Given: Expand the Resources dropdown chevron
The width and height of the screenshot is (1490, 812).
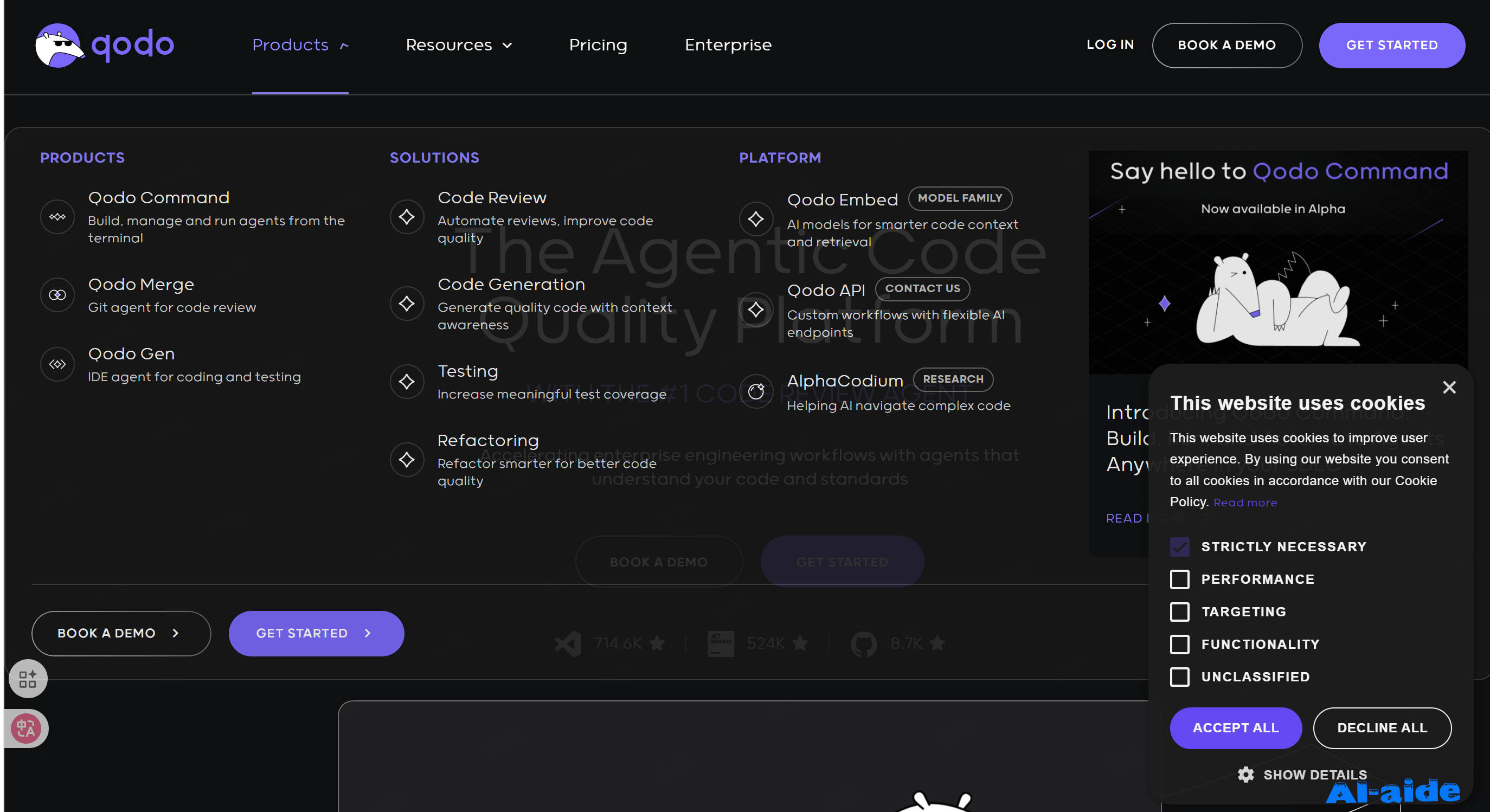Looking at the screenshot, I should tap(508, 46).
